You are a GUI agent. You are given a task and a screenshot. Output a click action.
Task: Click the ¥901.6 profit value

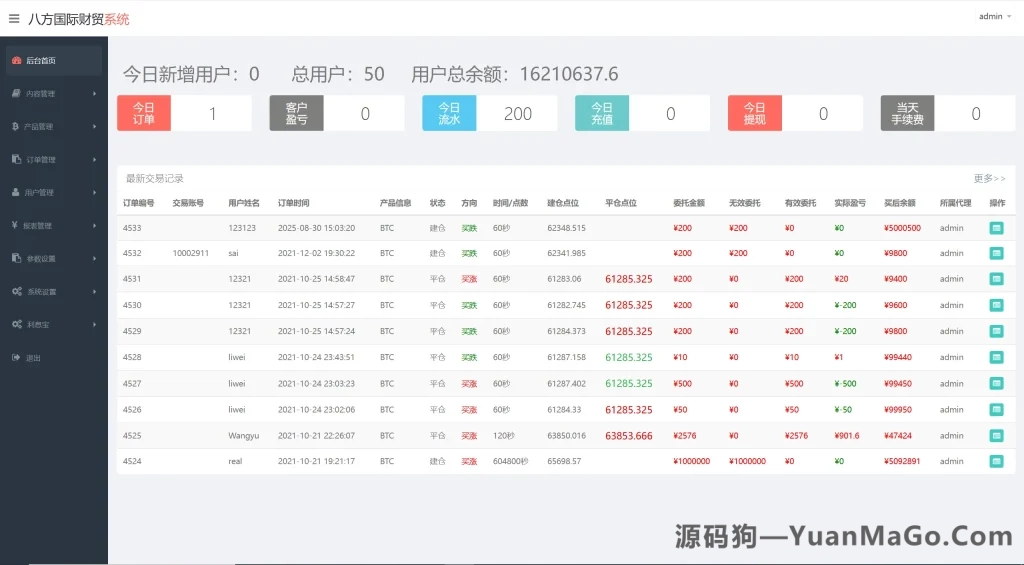pyautogui.click(x=846, y=436)
